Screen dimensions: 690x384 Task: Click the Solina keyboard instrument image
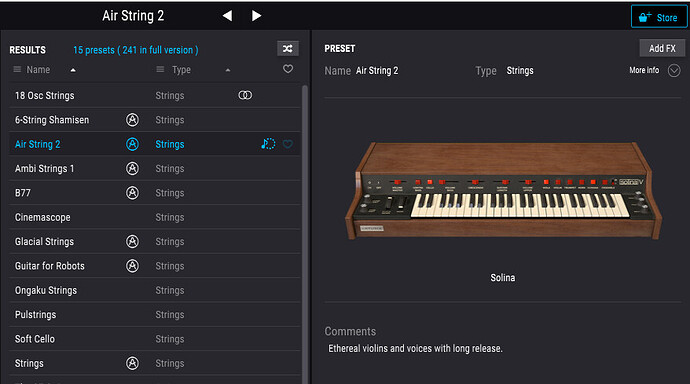pos(503,190)
